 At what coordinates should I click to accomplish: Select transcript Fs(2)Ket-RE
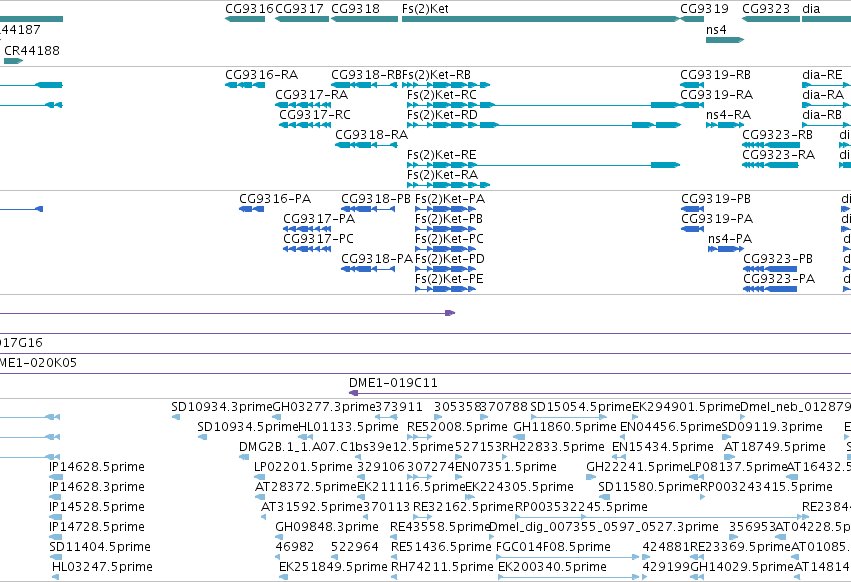pos(442,155)
